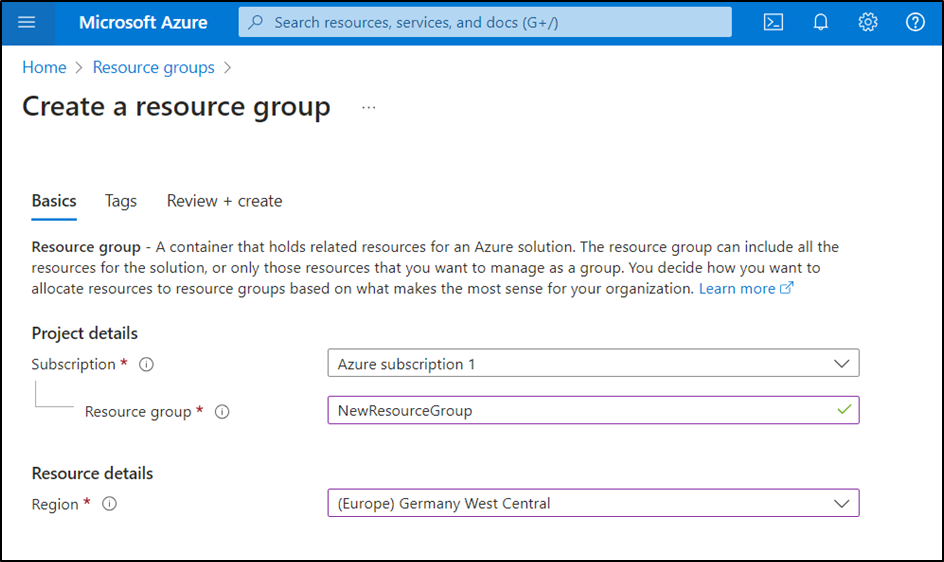Launch Cloud Shell from the top bar
This screenshot has width=944, height=562.
(x=773, y=22)
